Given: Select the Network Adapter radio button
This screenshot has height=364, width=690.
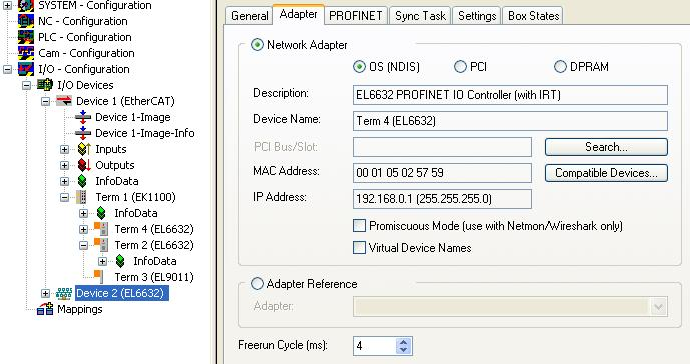Looking at the screenshot, I should coord(257,45).
